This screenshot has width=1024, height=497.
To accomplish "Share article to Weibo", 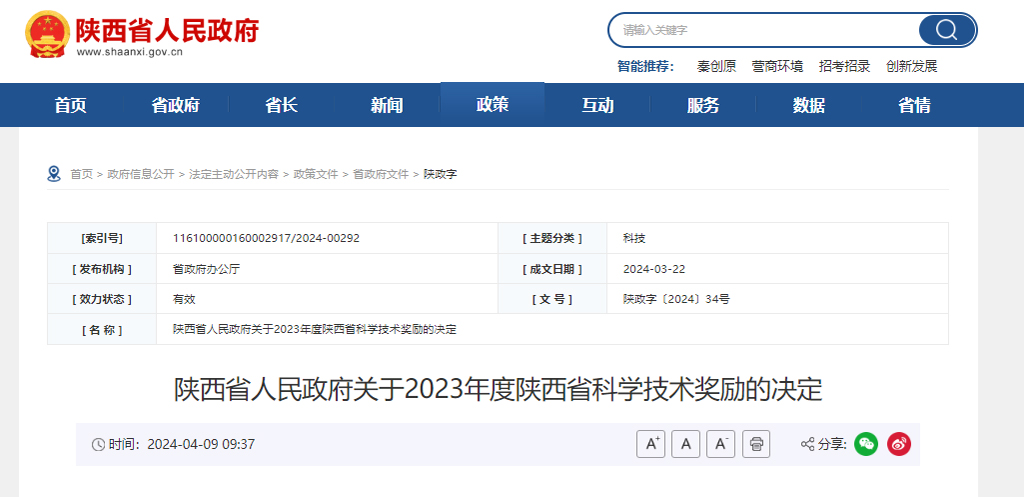I will click(899, 444).
